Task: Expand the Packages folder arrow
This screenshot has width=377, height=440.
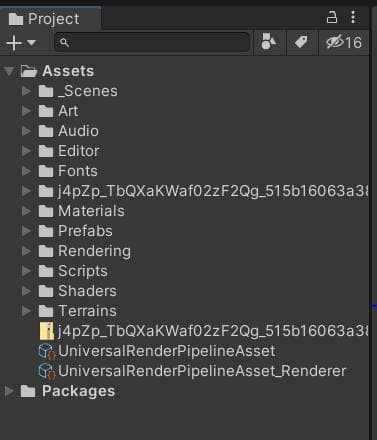Action: (9, 391)
